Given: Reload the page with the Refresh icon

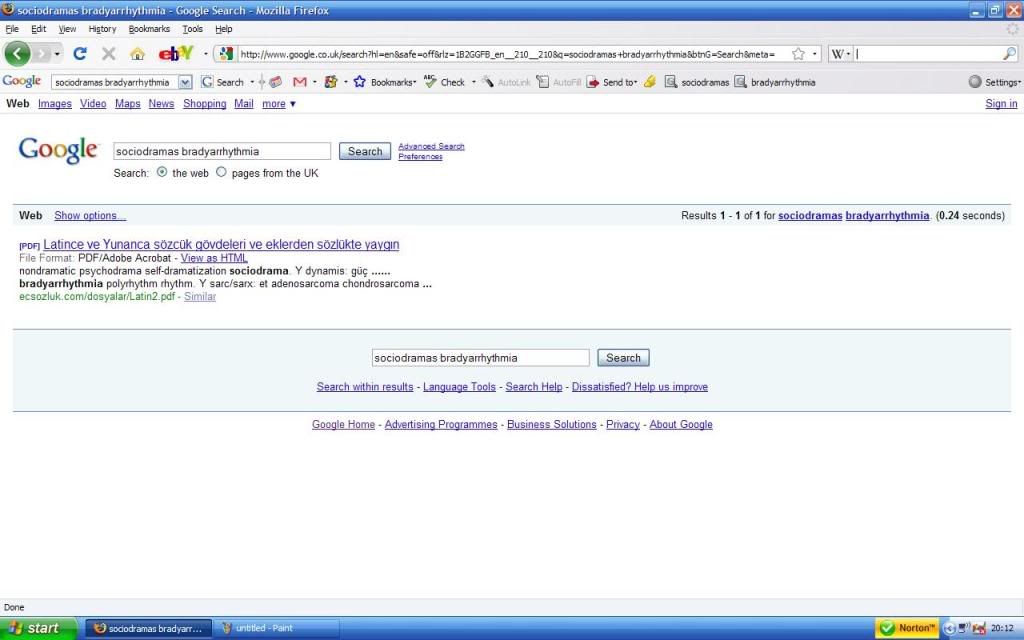Looking at the screenshot, I should click(80, 54).
